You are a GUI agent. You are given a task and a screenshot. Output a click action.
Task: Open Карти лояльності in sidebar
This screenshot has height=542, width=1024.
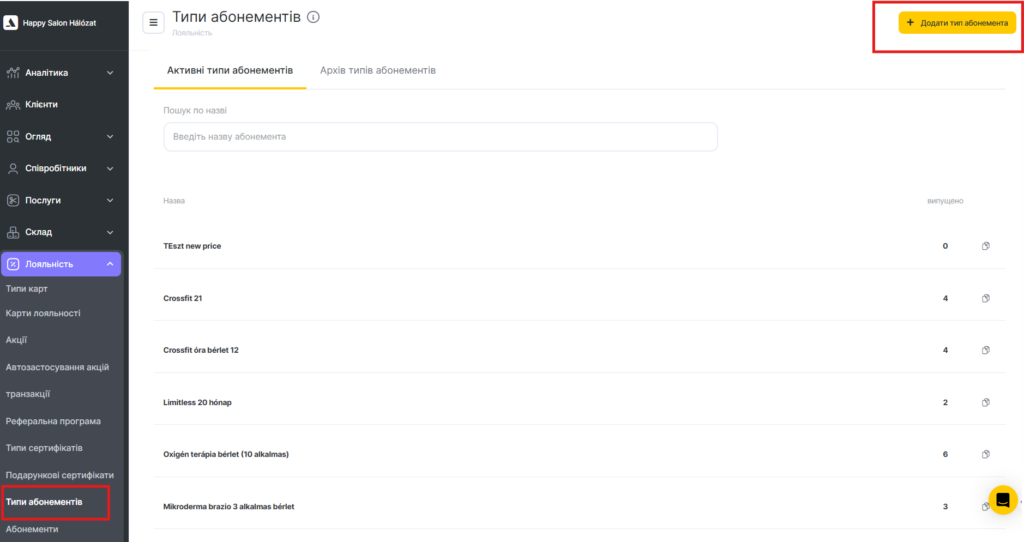43,313
